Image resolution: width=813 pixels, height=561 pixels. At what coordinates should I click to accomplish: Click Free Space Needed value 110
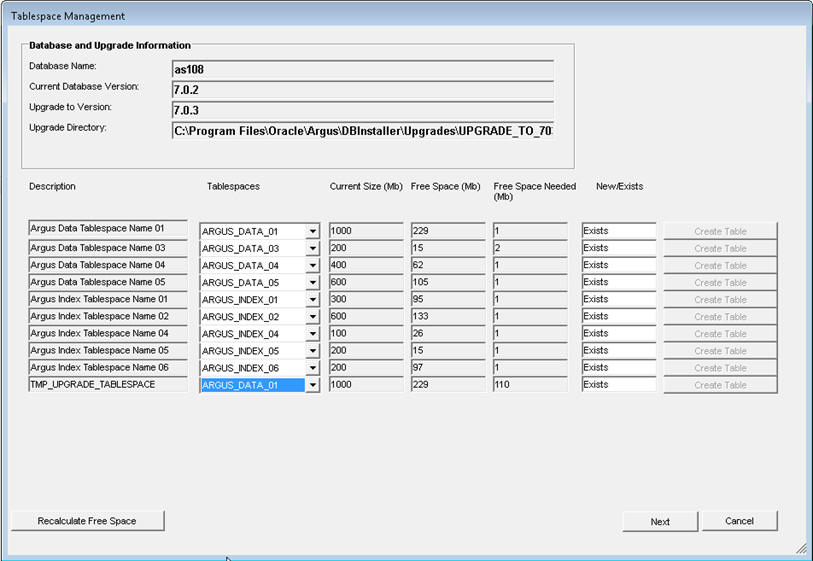530,384
